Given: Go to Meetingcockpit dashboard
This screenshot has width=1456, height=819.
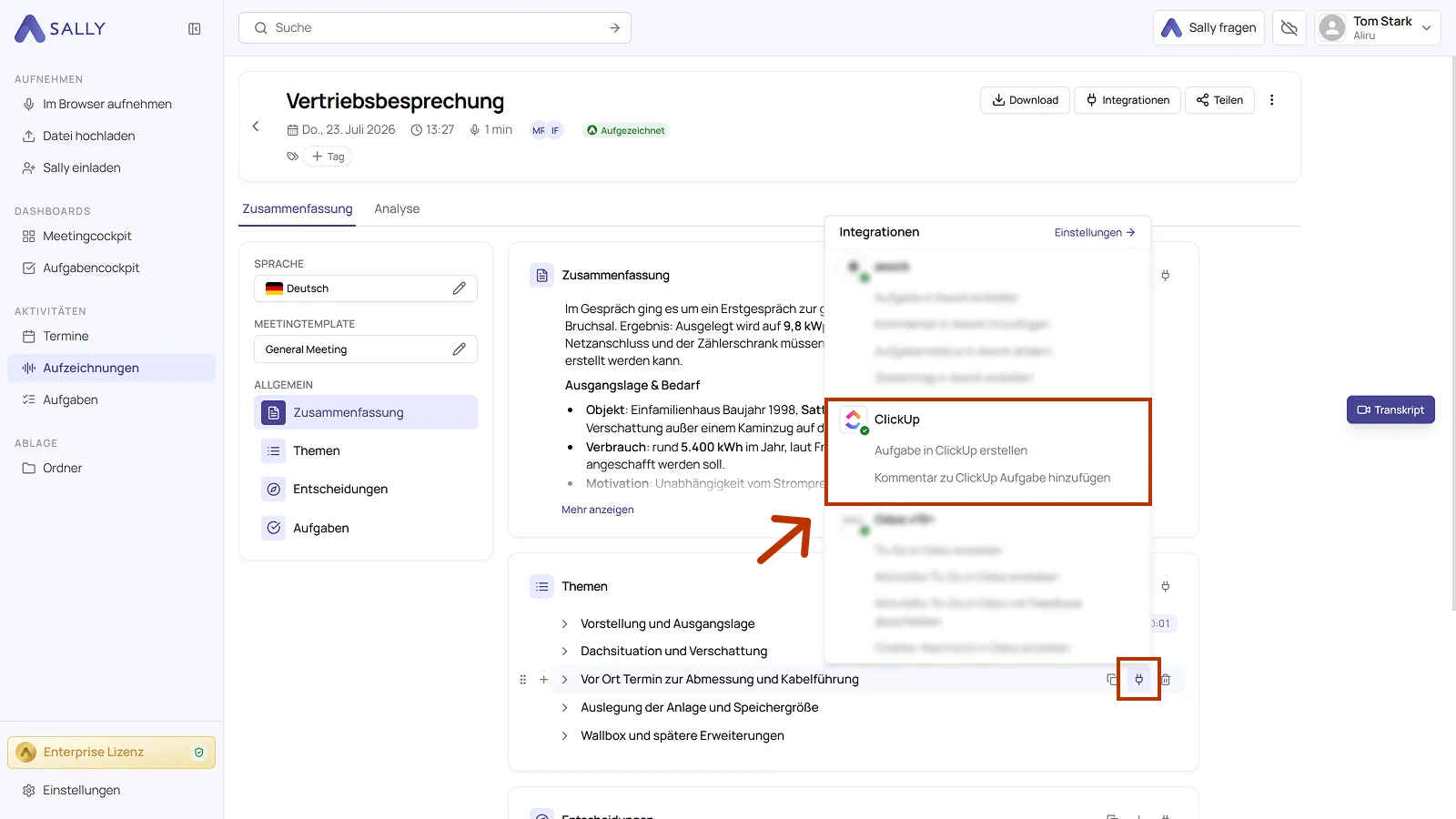Looking at the screenshot, I should coord(87,237).
